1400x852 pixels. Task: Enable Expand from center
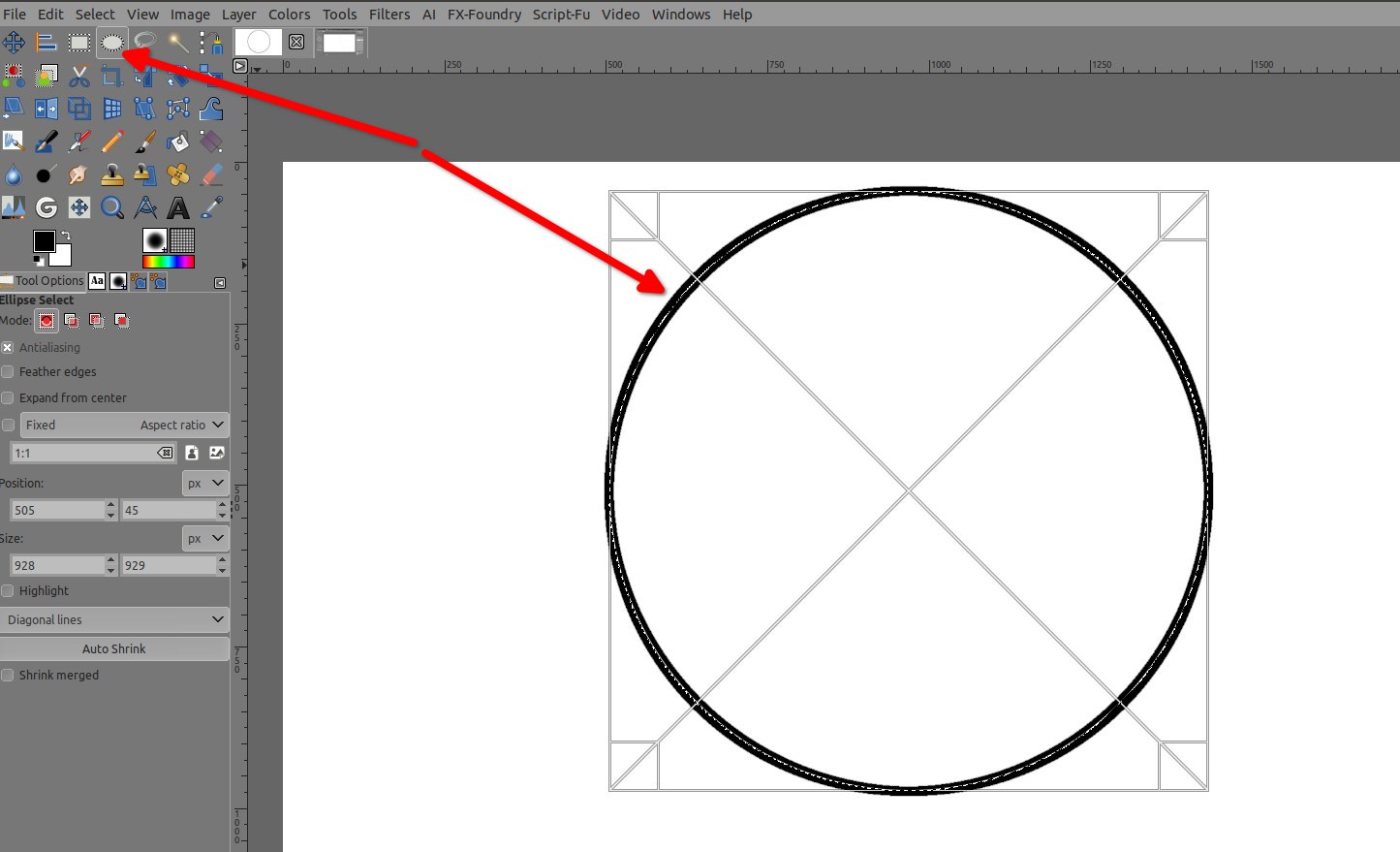tap(8, 397)
